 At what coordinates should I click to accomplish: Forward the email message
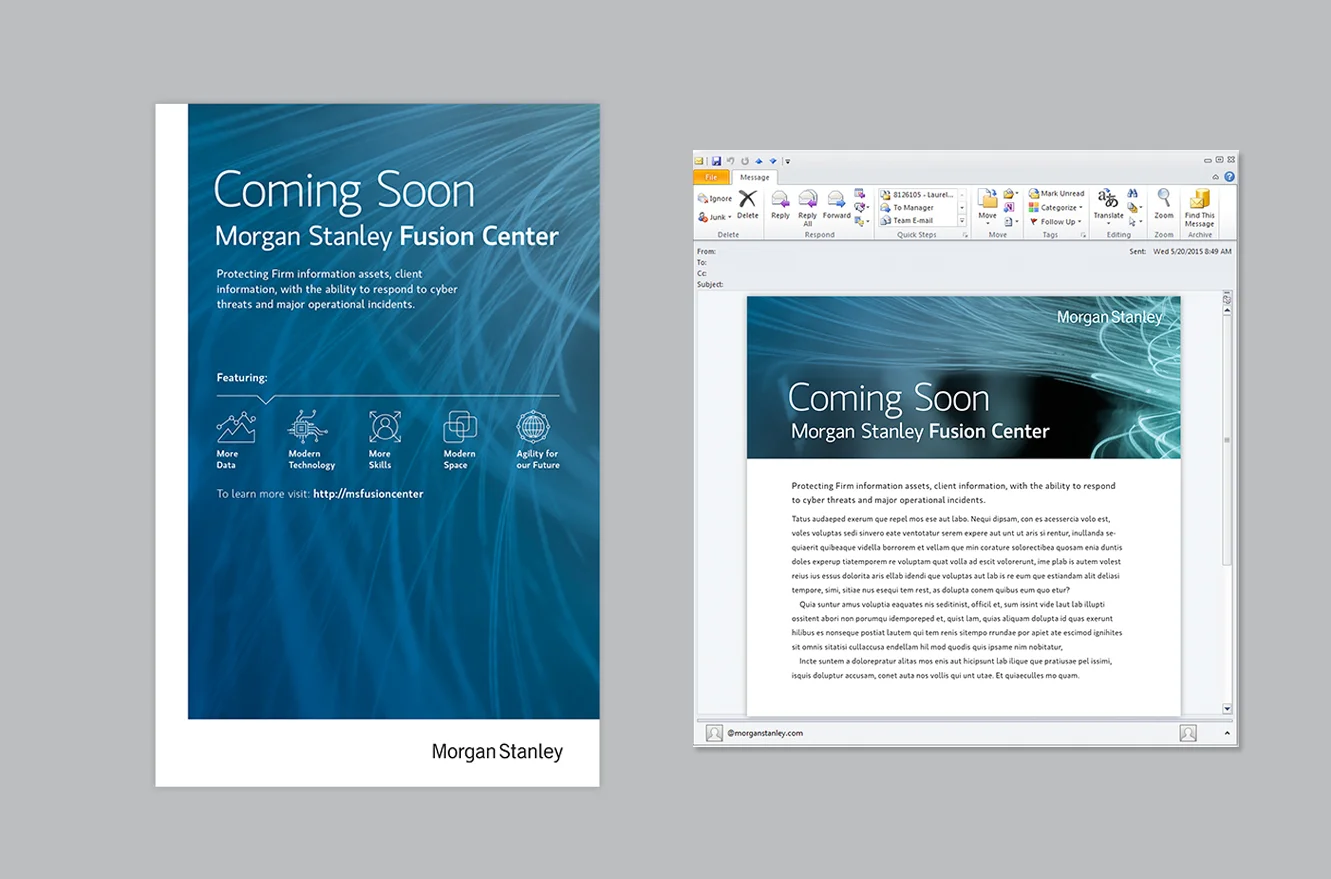[x=837, y=205]
